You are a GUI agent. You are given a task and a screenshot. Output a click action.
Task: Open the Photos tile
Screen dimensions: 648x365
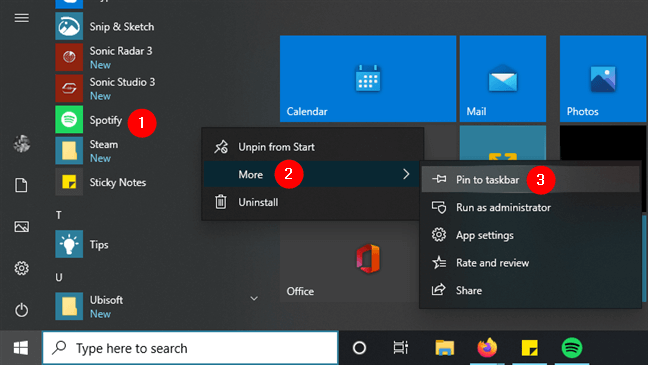(603, 79)
